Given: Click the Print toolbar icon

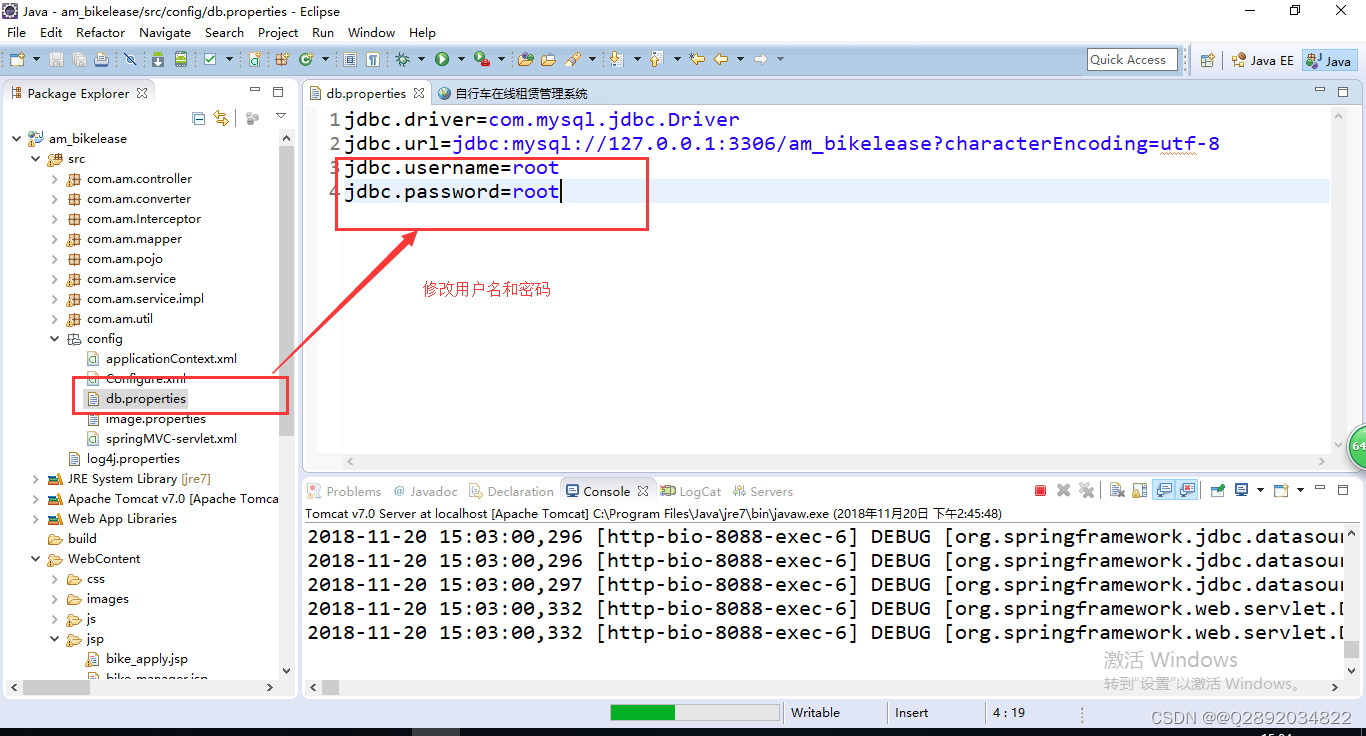Looking at the screenshot, I should (x=101, y=59).
